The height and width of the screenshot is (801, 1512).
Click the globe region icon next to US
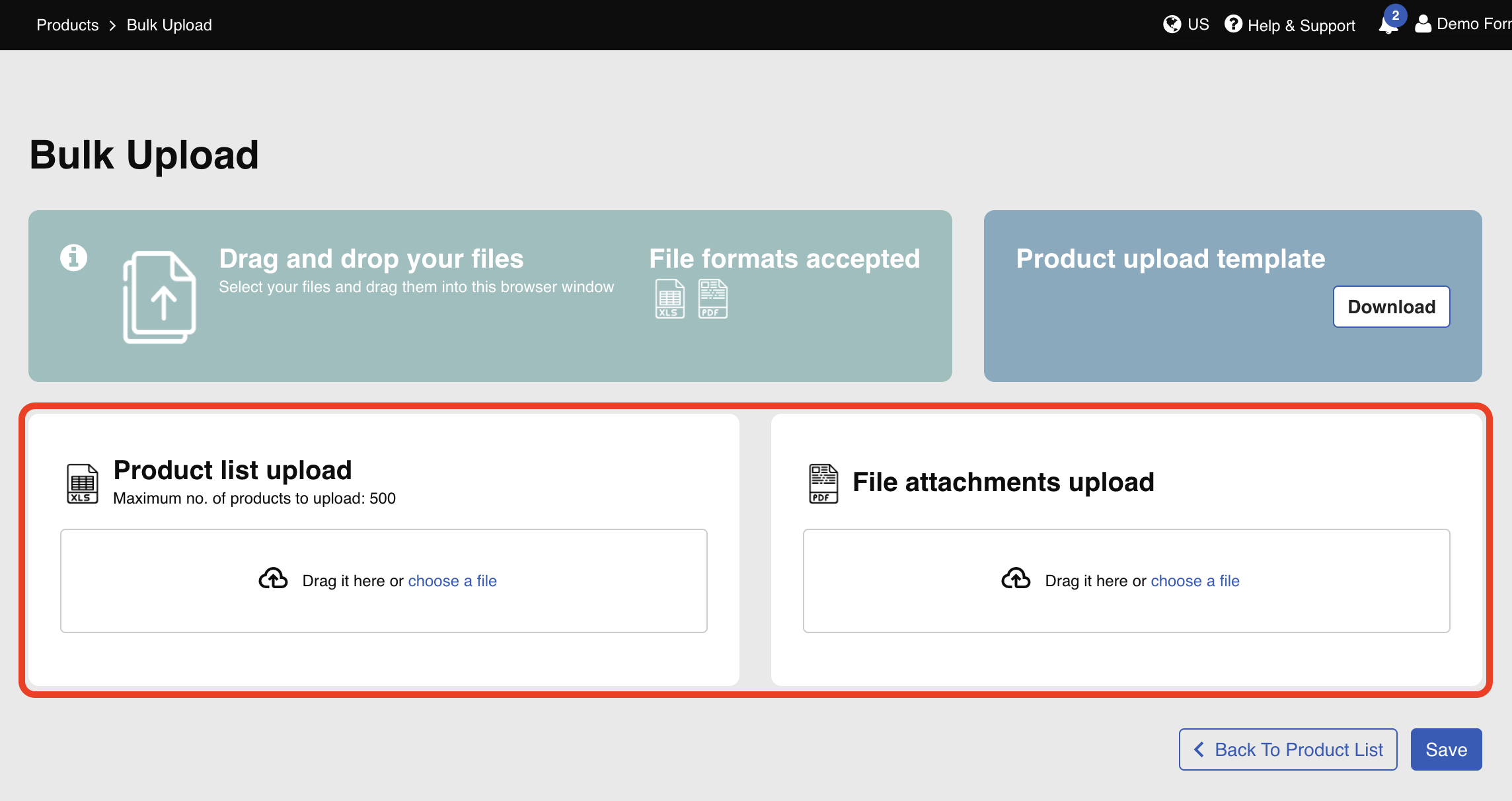(x=1172, y=24)
